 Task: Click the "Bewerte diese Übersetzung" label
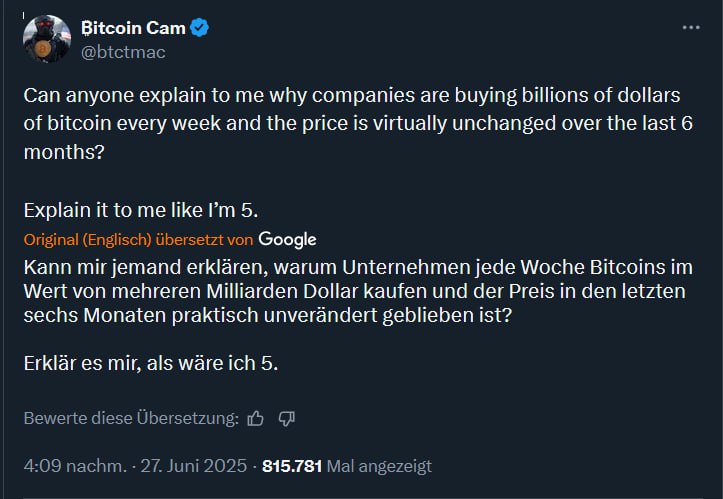point(131,418)
